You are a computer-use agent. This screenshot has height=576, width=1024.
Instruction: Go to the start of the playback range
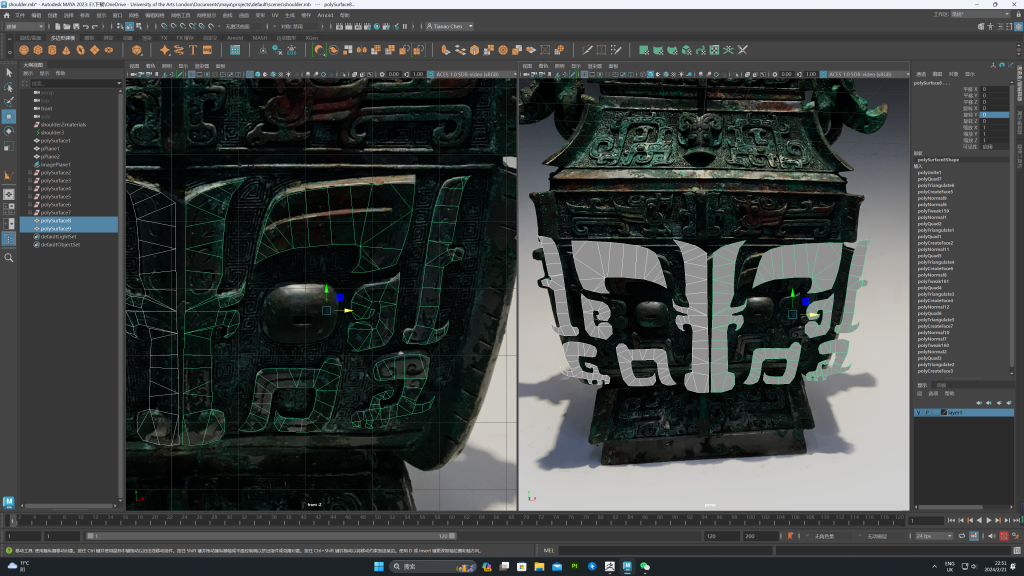point(951,520)
